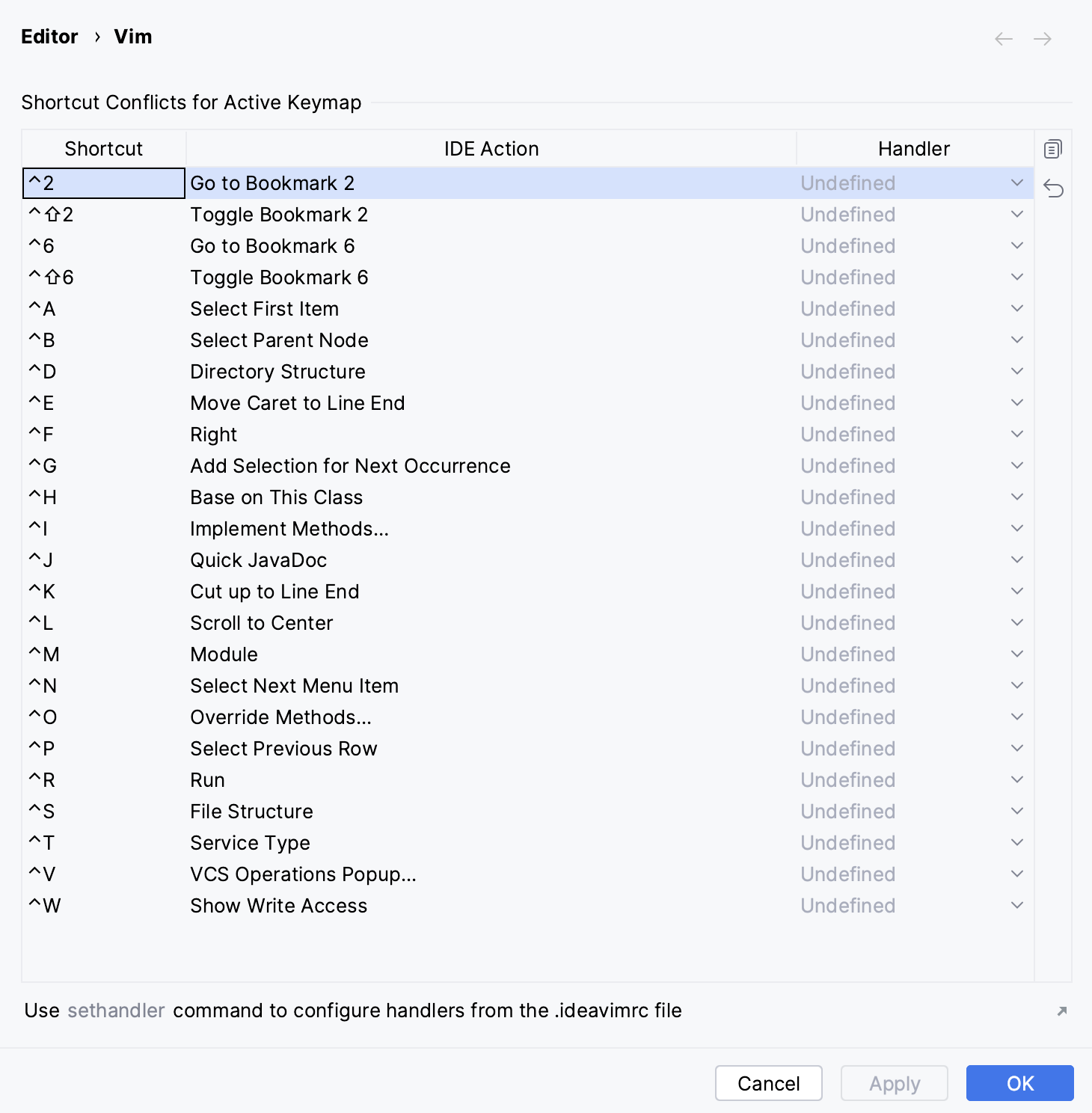The width and height of the screenshot is (1092, 1113).
Task: Select Add Selection for Next Occurrence row
Action: (x=528, y=466)
